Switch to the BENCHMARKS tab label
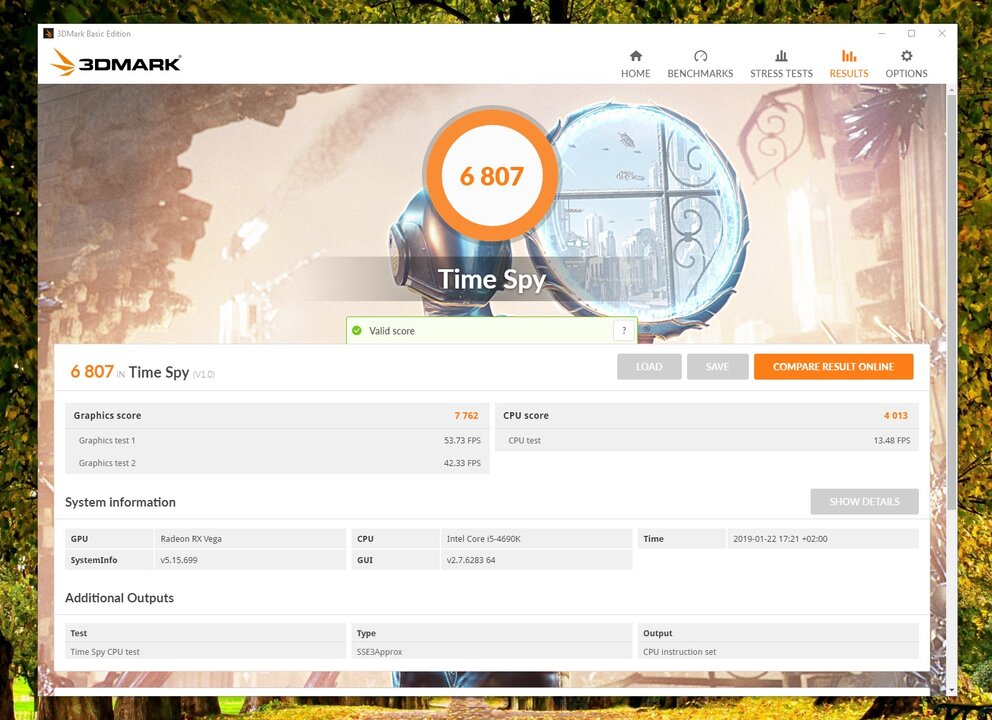Viewport: 992px width, 720px height. (700, 73)
